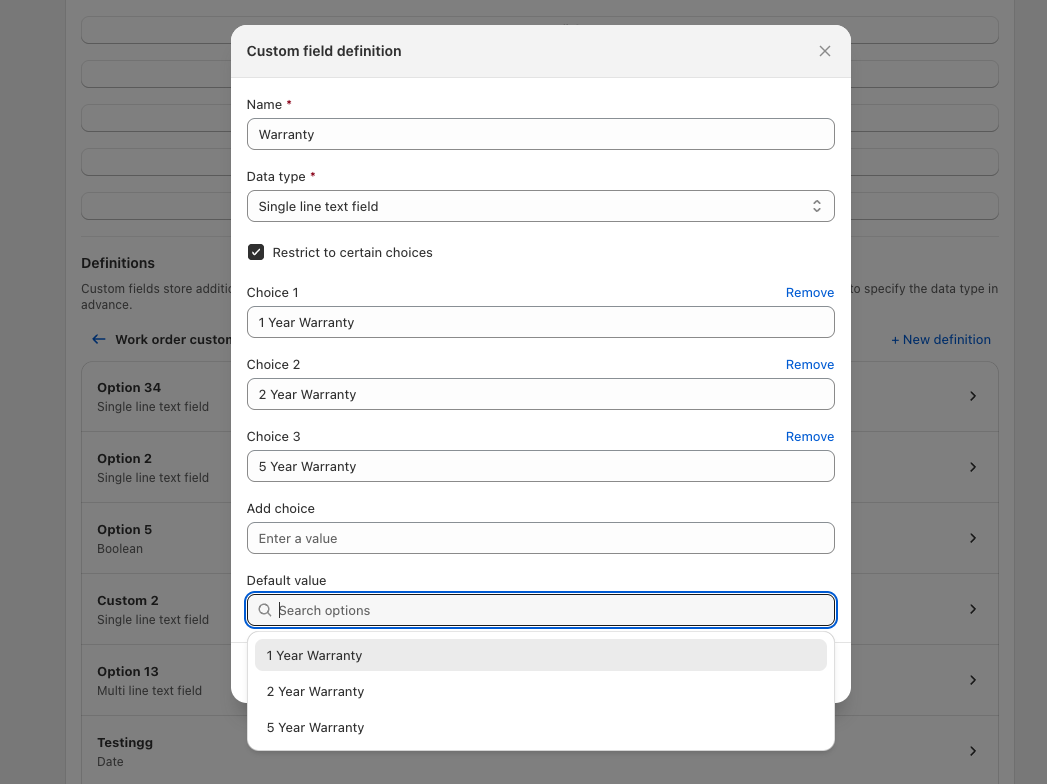The height and width of the screenshot is (784, 1047).
Task: Close the Custom field definition dialog
Action: coord(825,51)
